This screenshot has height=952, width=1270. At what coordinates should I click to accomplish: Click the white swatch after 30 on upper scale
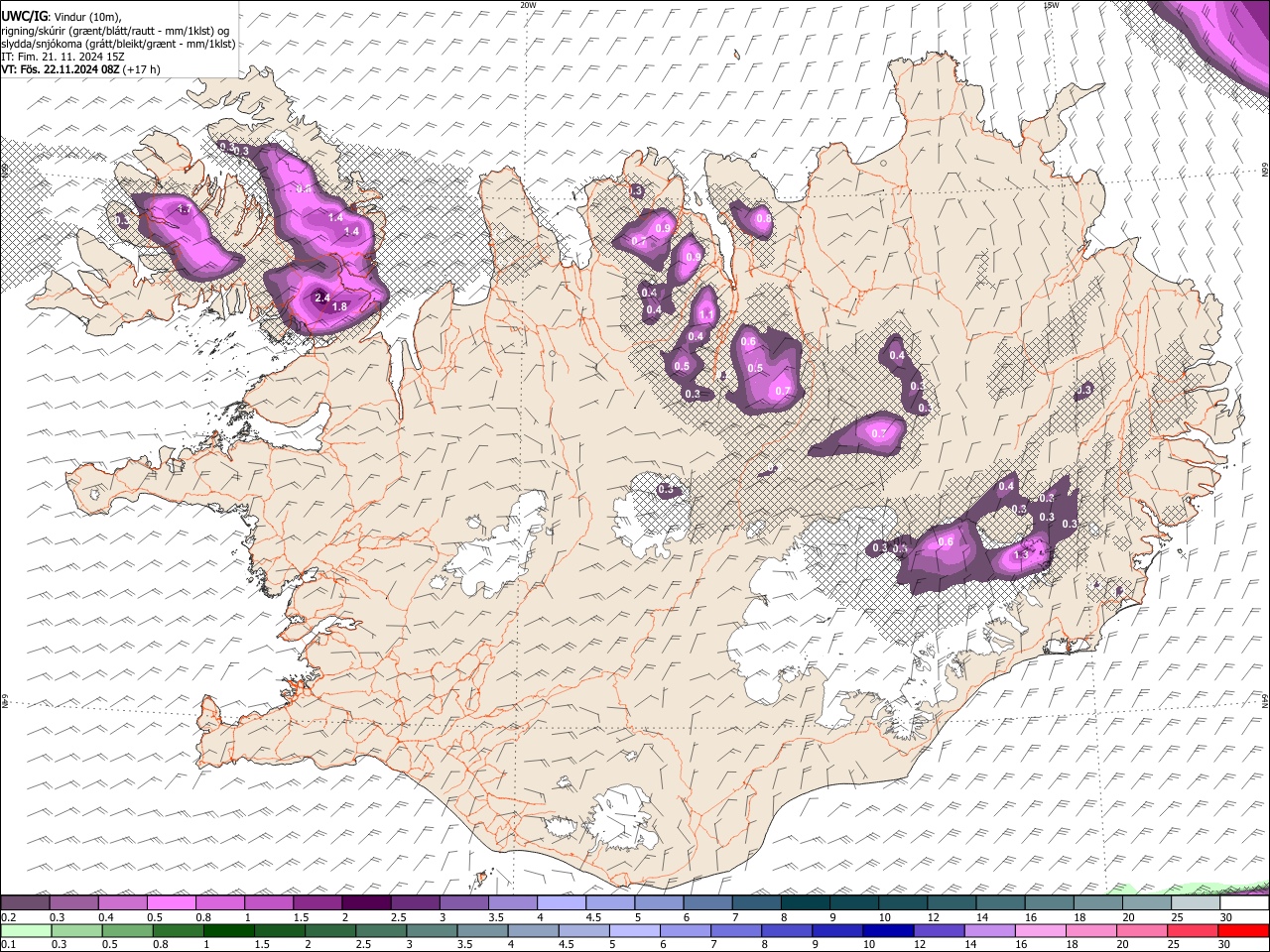[x=1245, y=903]
